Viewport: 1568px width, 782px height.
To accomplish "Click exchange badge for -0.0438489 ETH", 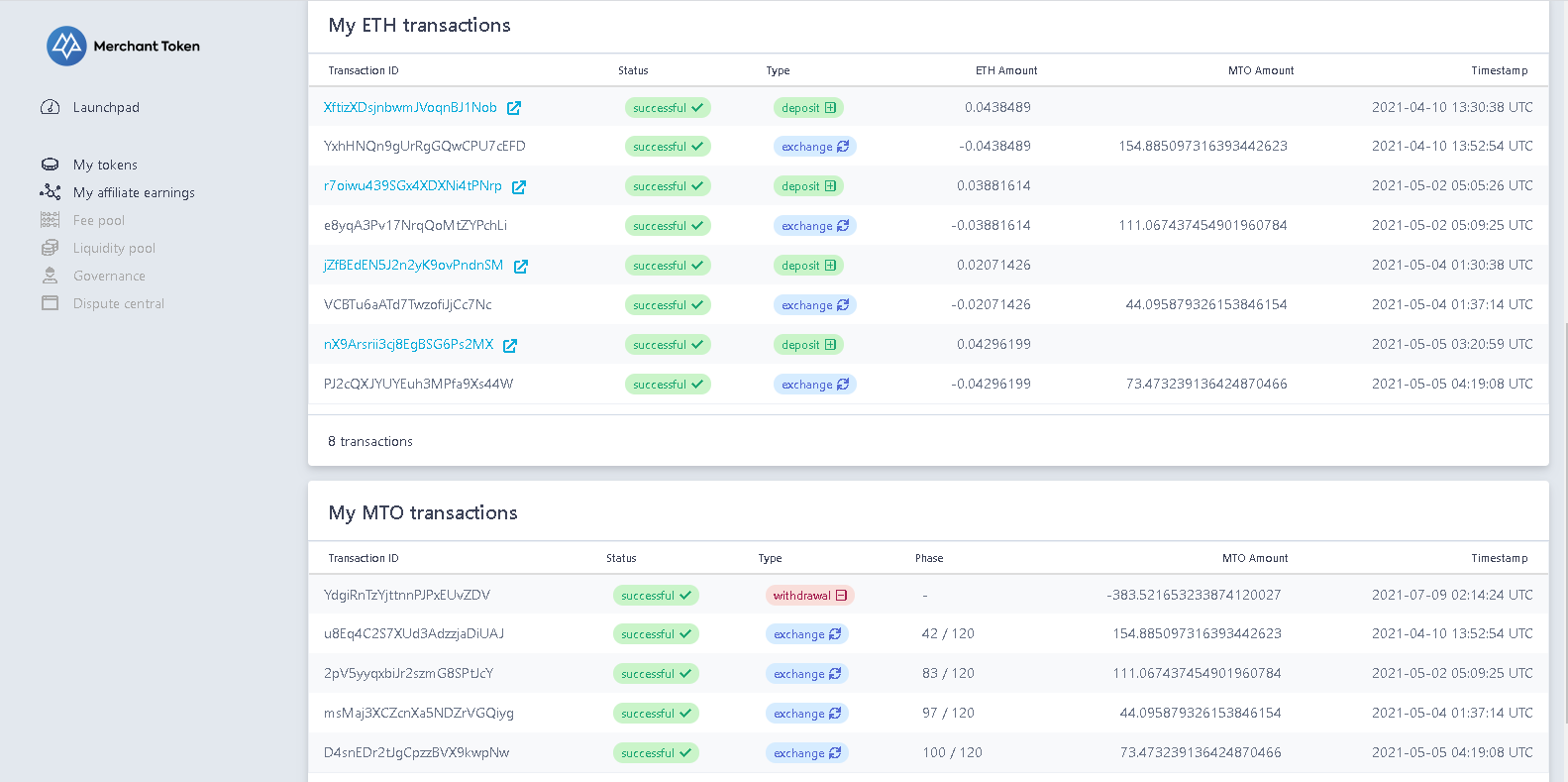I will (815, 146).
